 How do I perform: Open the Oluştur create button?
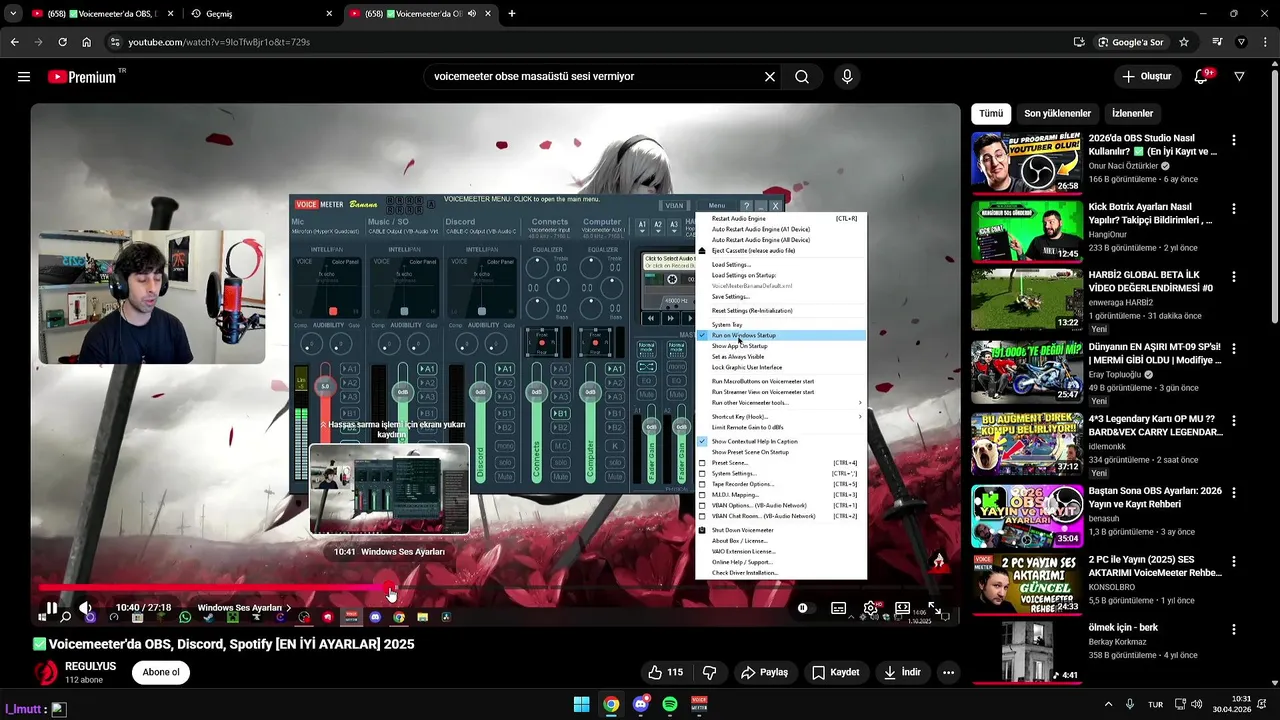[1146, 77]
